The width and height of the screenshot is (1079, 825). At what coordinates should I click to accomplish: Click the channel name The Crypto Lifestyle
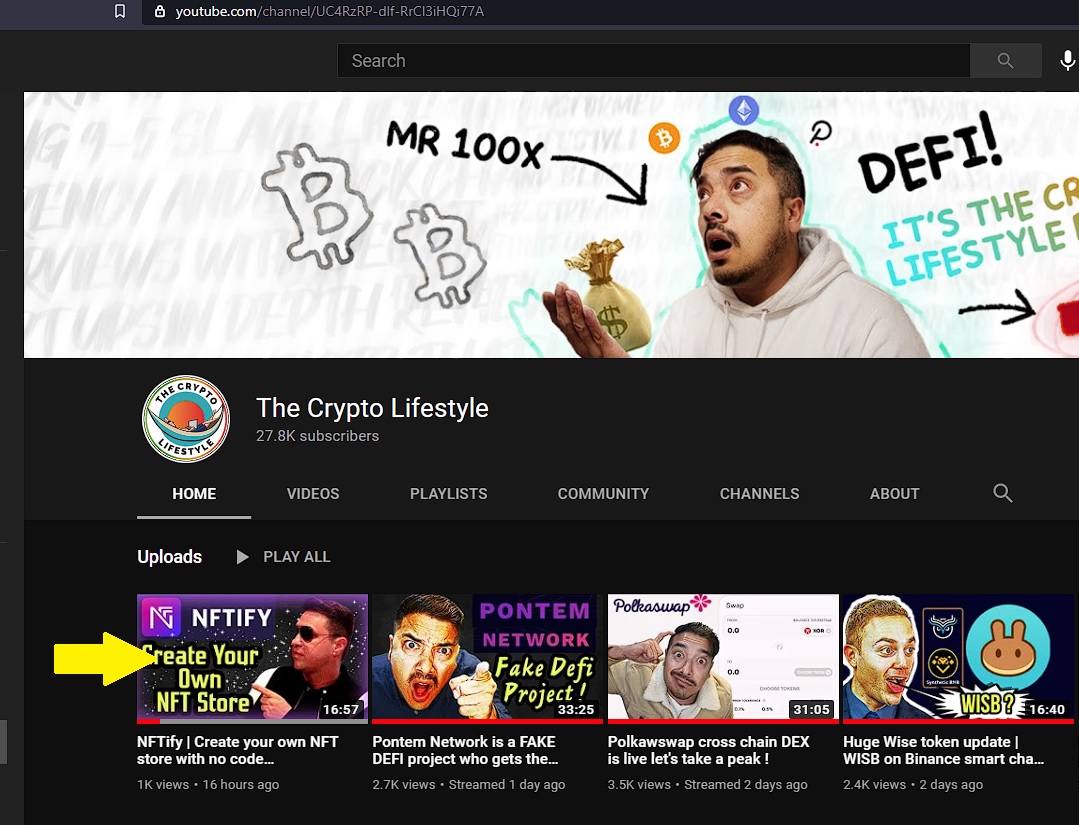coord(372,408)
